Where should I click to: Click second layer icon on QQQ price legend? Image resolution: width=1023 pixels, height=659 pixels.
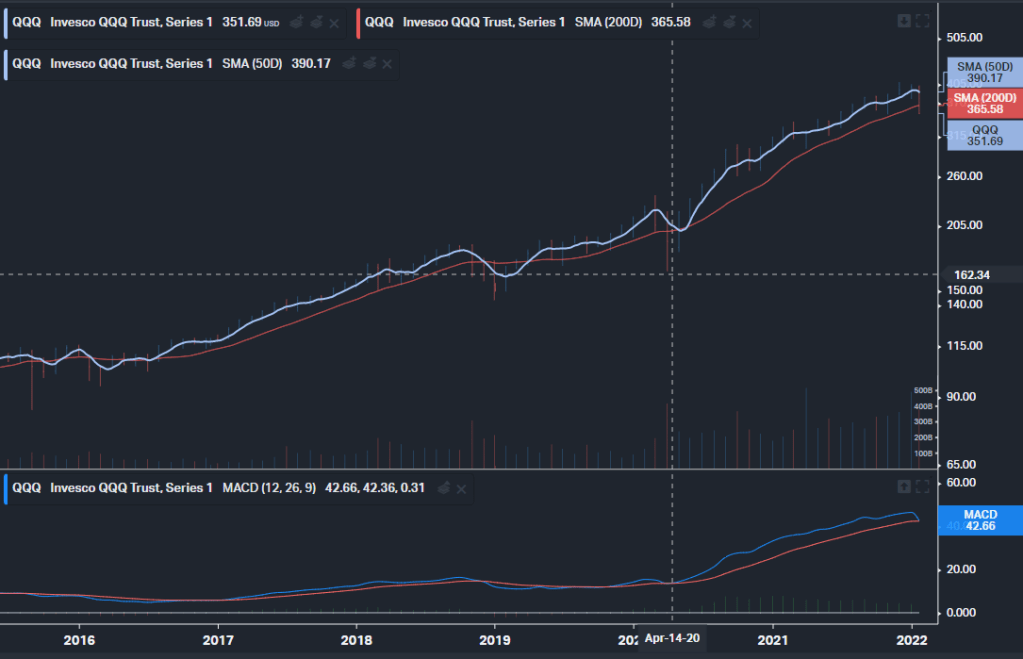tap(316, 22)
